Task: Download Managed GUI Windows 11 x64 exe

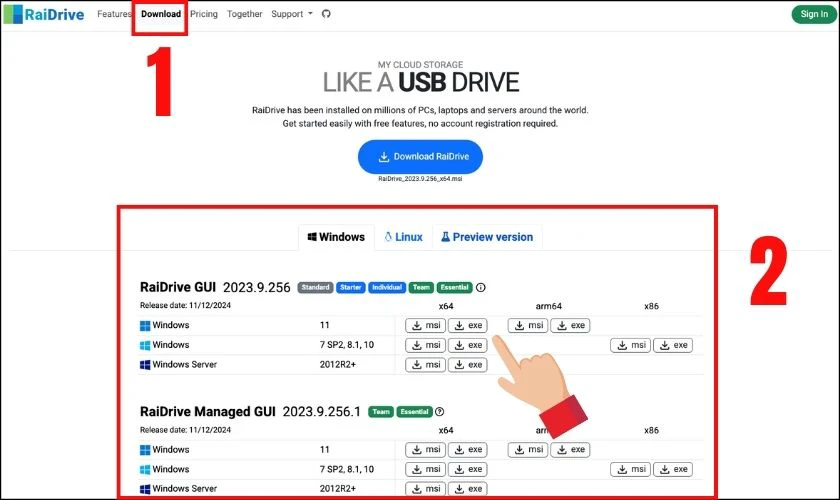Action: pos(468,450)
